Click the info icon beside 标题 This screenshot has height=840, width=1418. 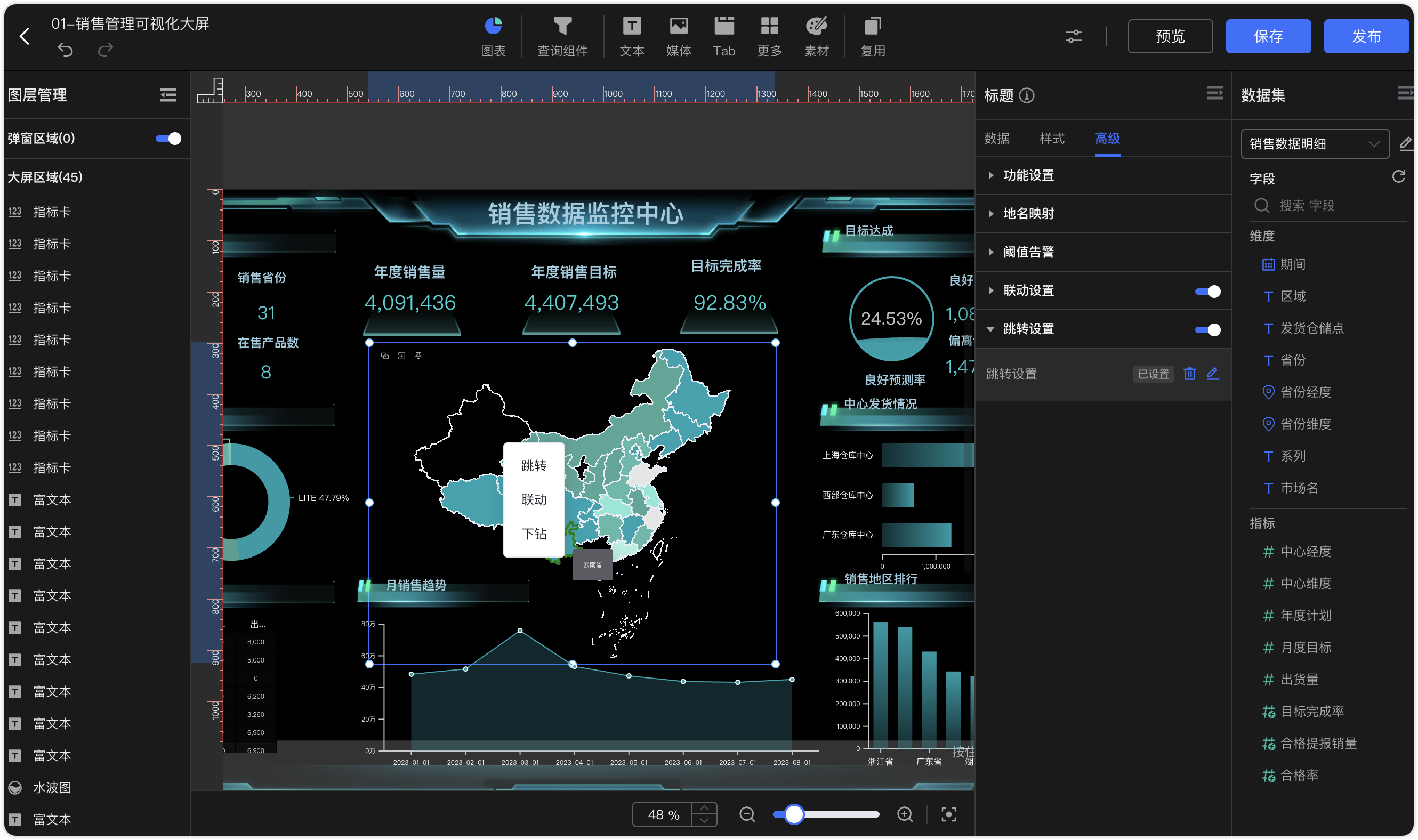pos(1026,95)
